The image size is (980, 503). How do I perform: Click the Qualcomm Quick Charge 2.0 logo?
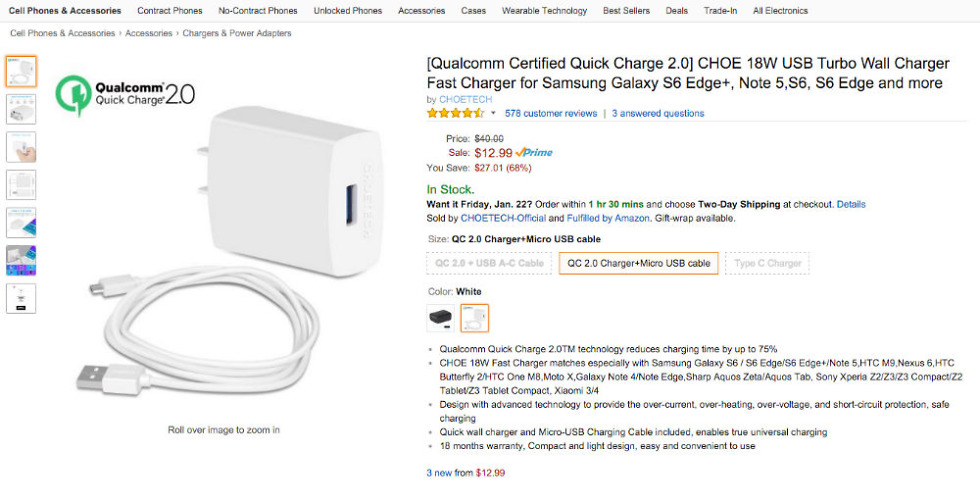126,94
